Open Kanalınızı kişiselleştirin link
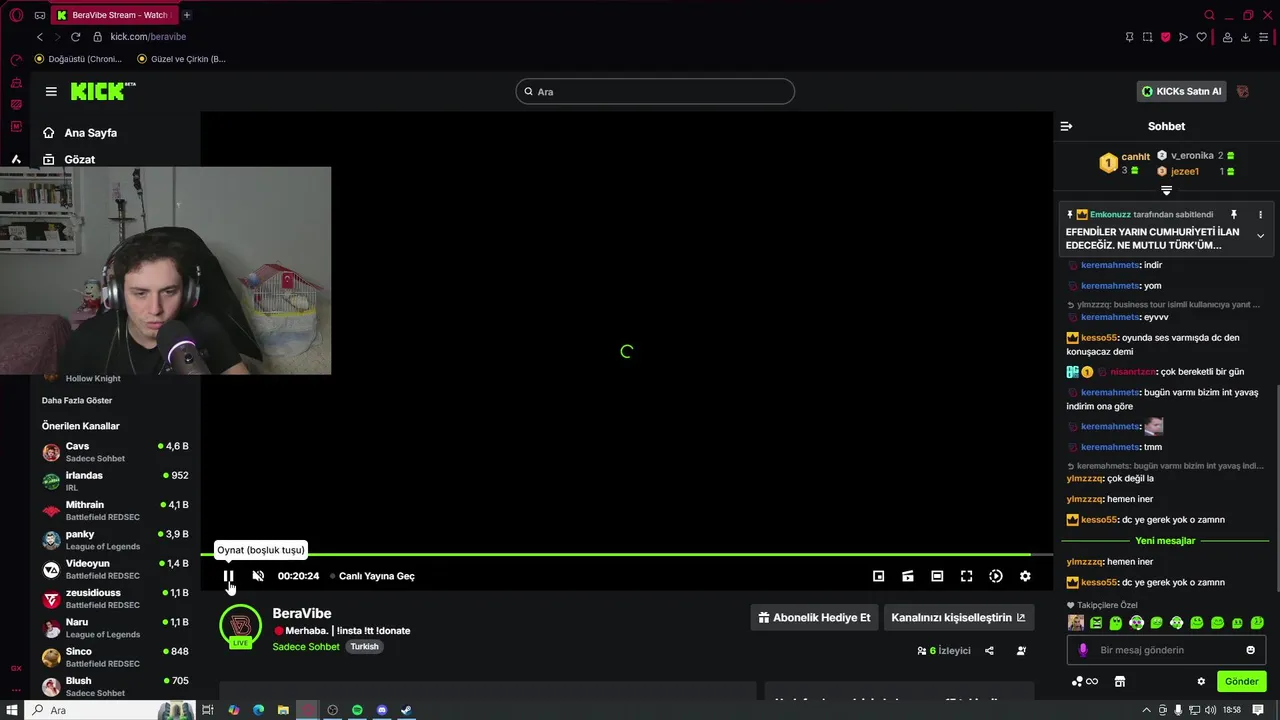Viewport: 1280px width, 720px height. [x=958, y=617]
